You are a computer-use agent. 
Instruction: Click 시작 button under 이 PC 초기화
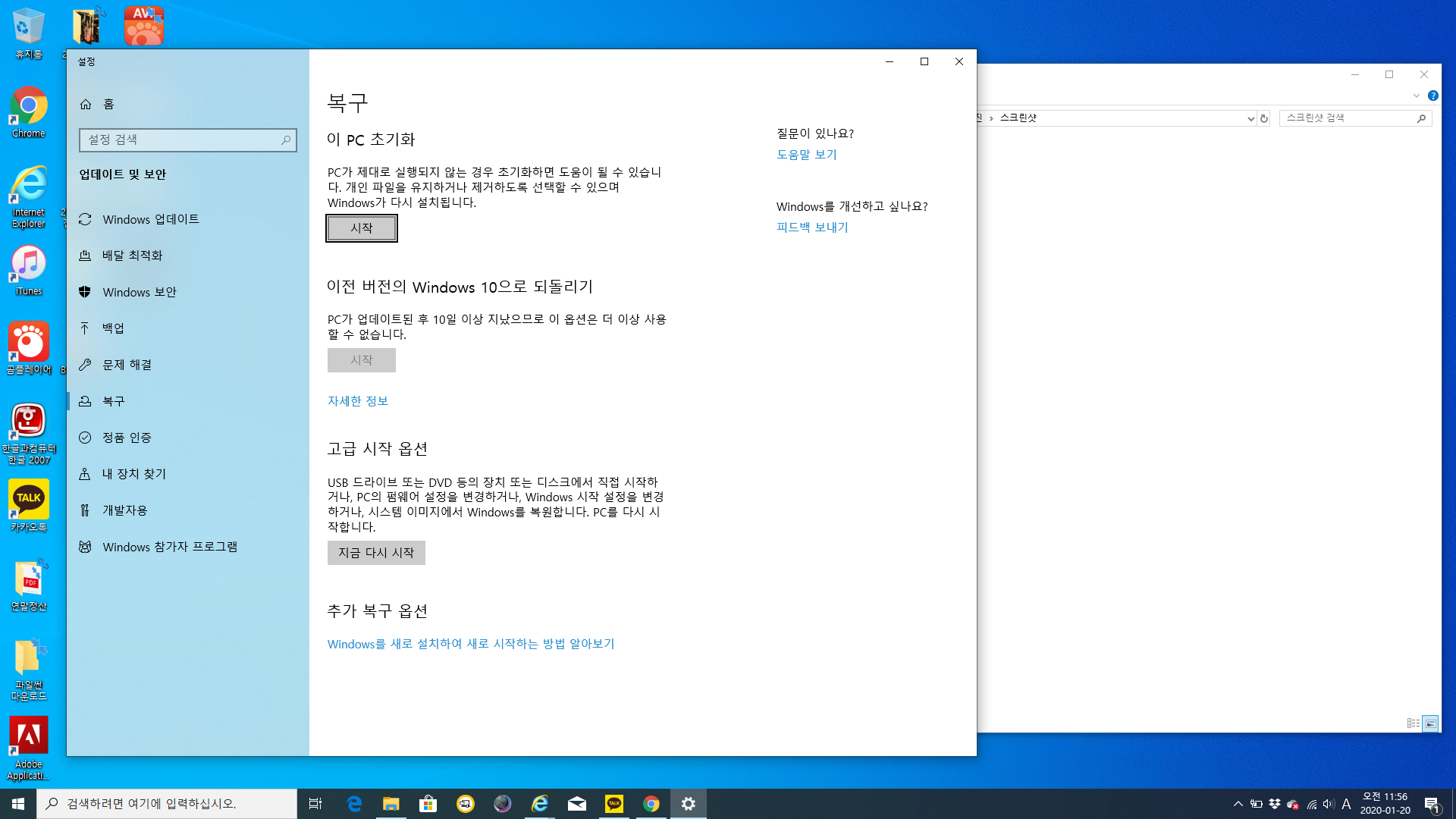coord(361,228)
